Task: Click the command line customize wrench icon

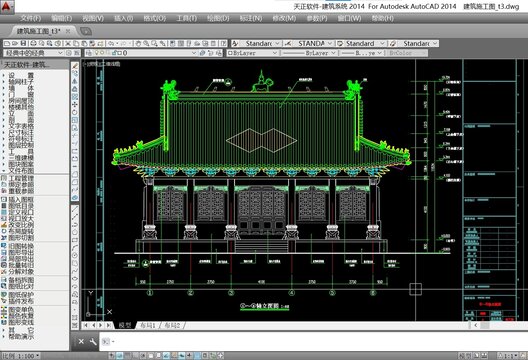Action: click(93, 342)
